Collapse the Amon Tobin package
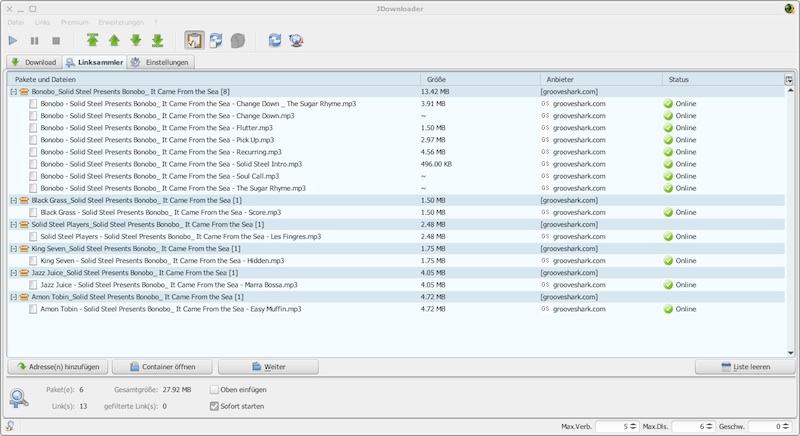The height and width of the screenshot is (436, 800). (x=13, y=297)
